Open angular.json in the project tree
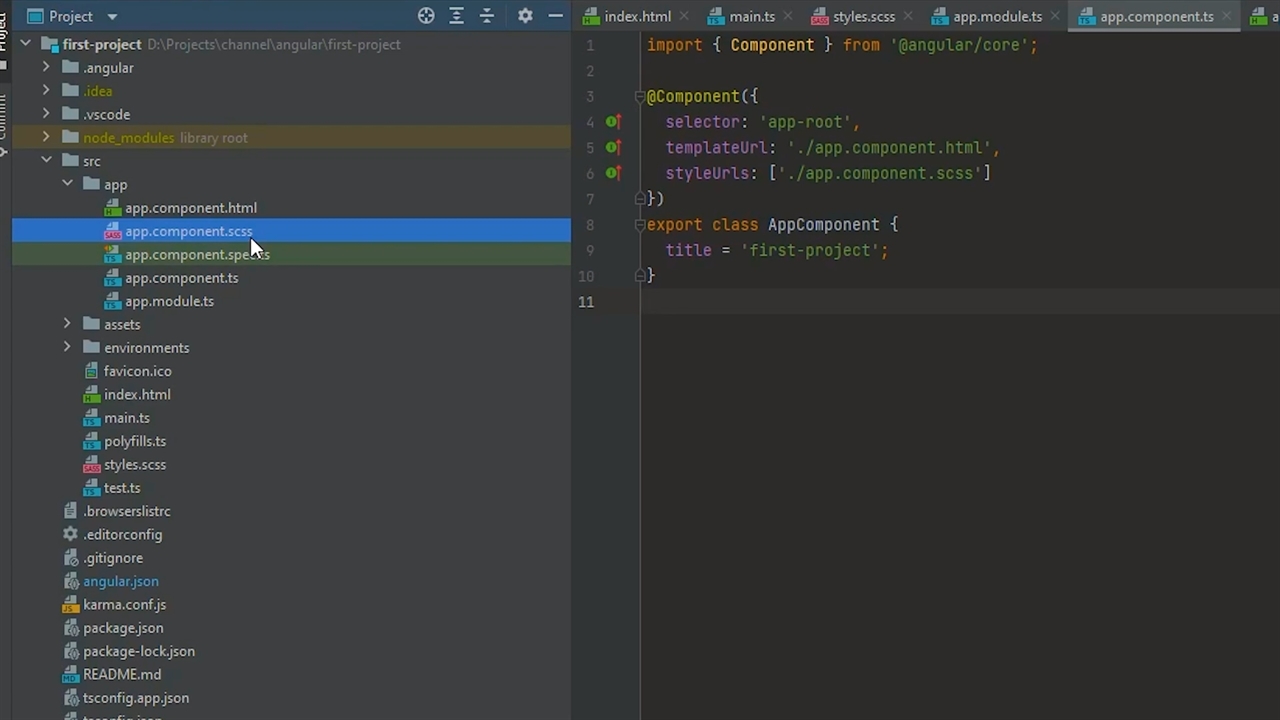1280x720 pixels. click(120, 581)
